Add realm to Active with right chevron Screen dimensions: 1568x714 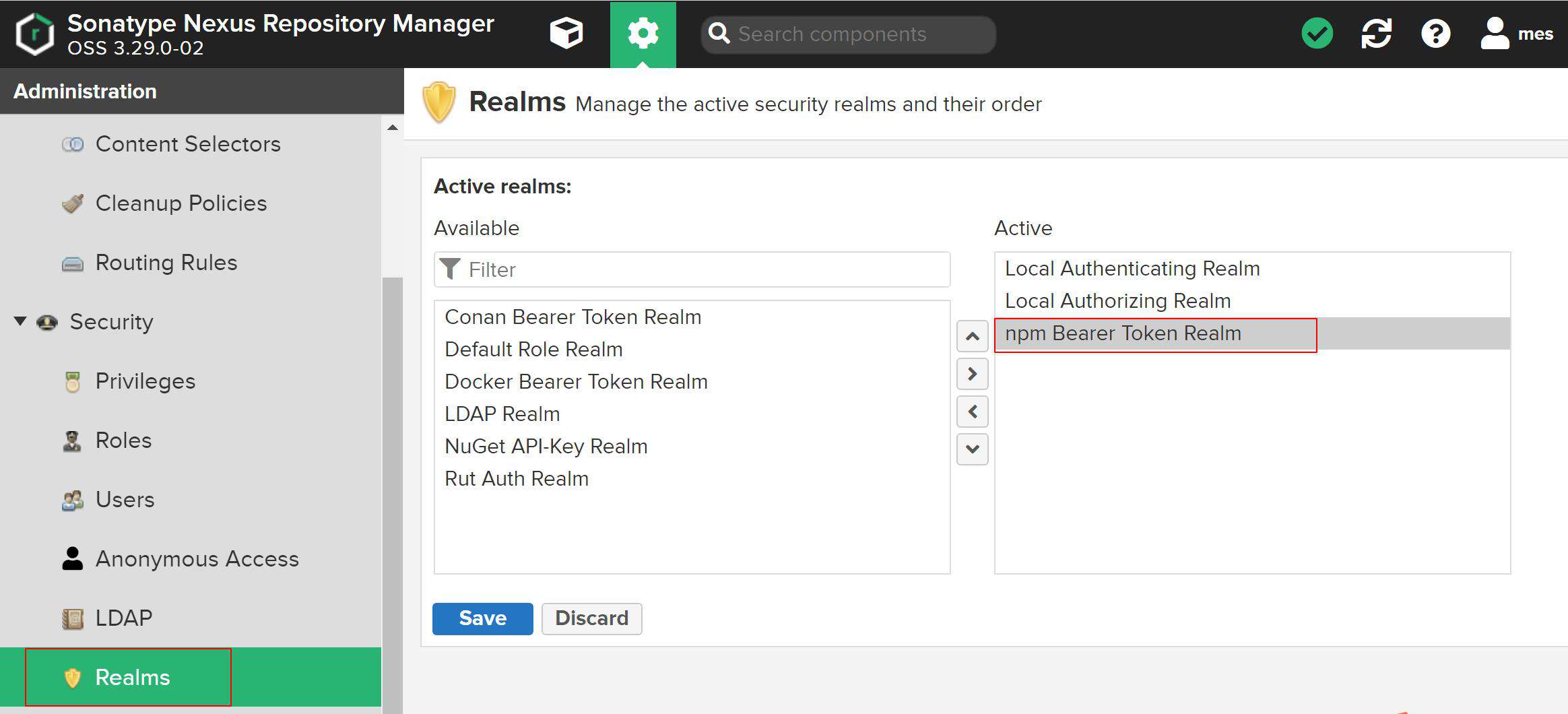point(972,374)
